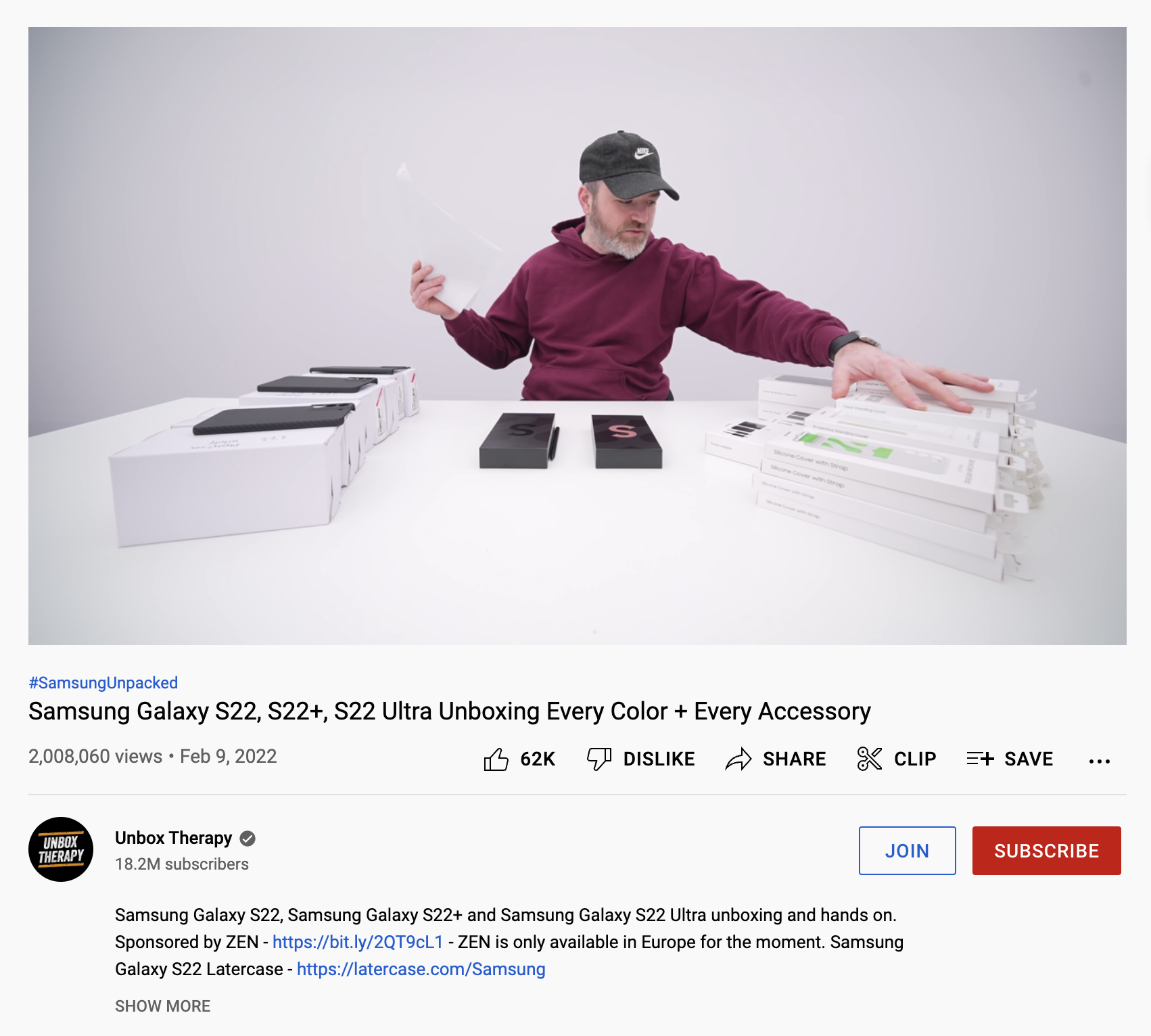The width and height of the screenshot is (1151, 1036).
Task: Open the Unbox Therapy channel avatar
Action: [61, 849]
